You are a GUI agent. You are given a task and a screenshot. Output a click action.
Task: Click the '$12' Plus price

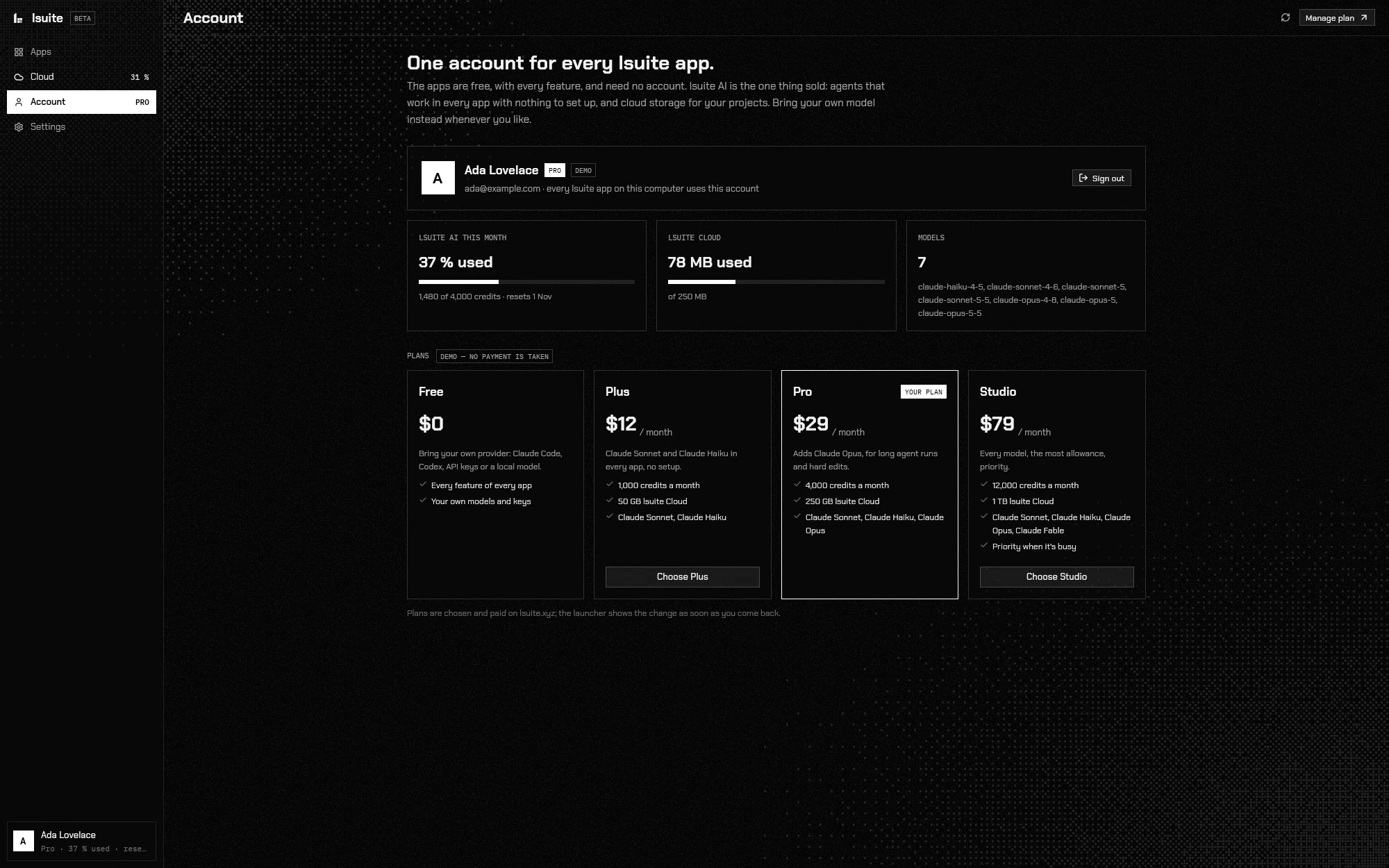pos(621,424)
